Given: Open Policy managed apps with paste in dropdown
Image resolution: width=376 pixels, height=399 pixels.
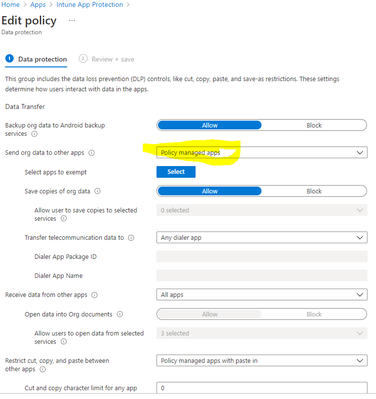Looking at the screenshot, I should (262, 361).
